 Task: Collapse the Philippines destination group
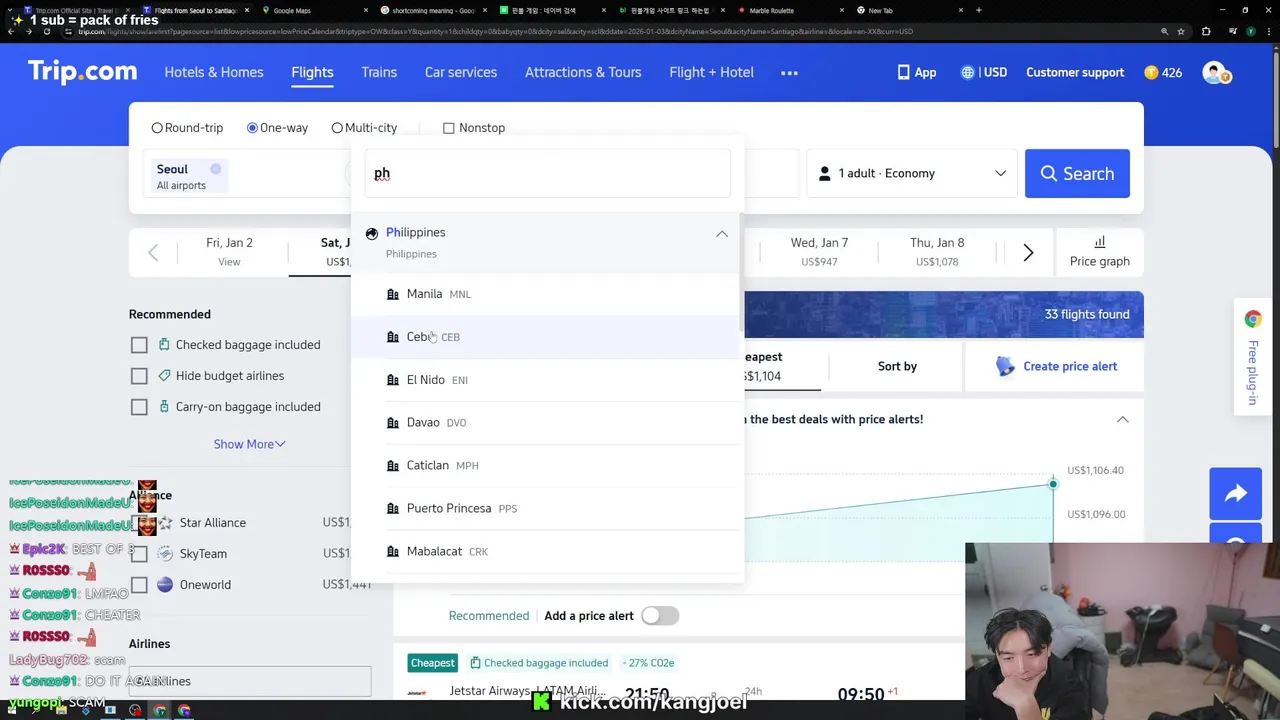coord(722,233)
